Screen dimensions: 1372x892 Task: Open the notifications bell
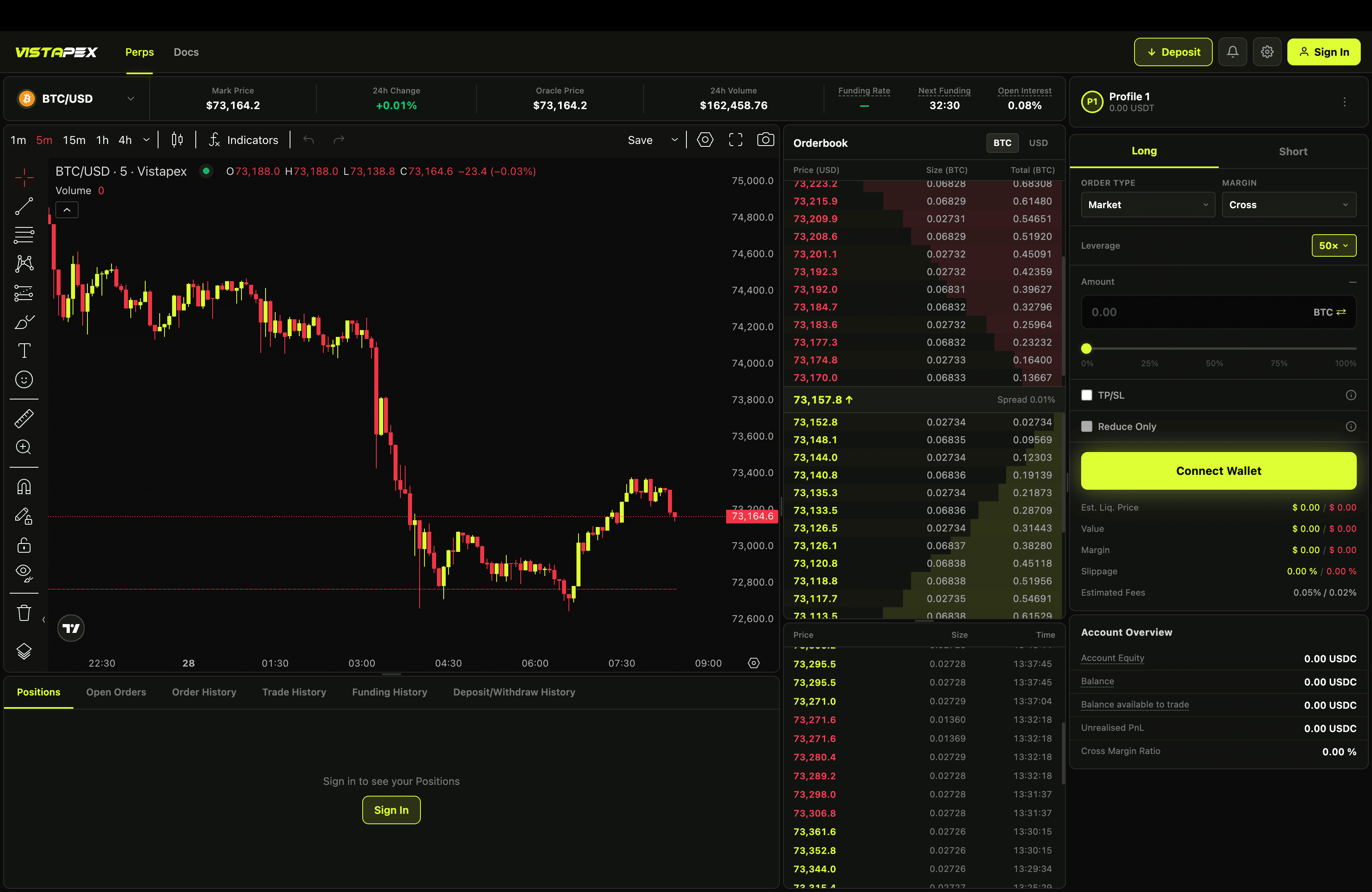point(1232,52)
